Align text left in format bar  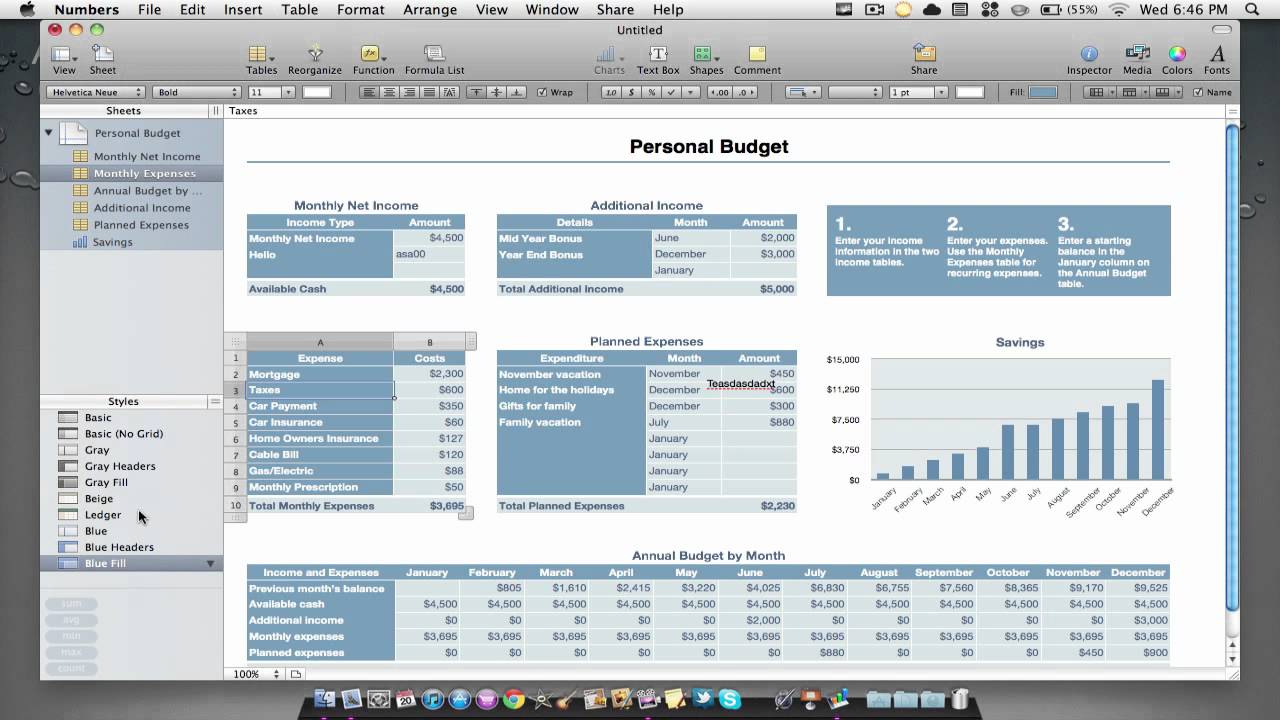(x=369, y=92)
